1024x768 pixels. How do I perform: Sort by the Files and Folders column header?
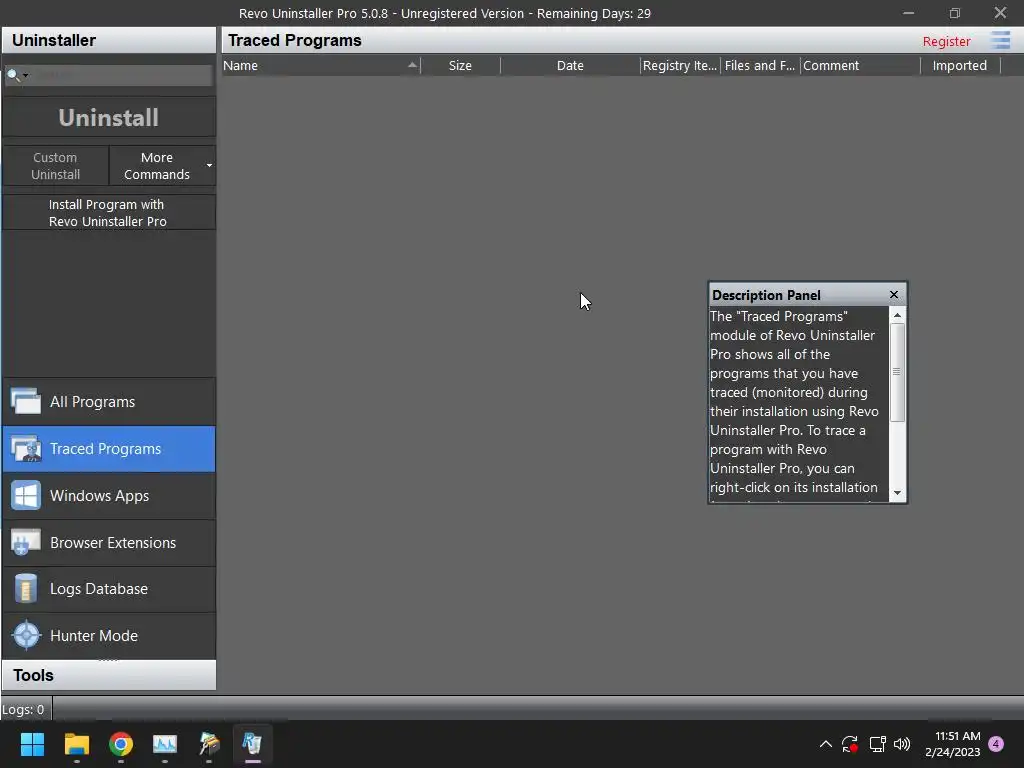tap(760, 65)
